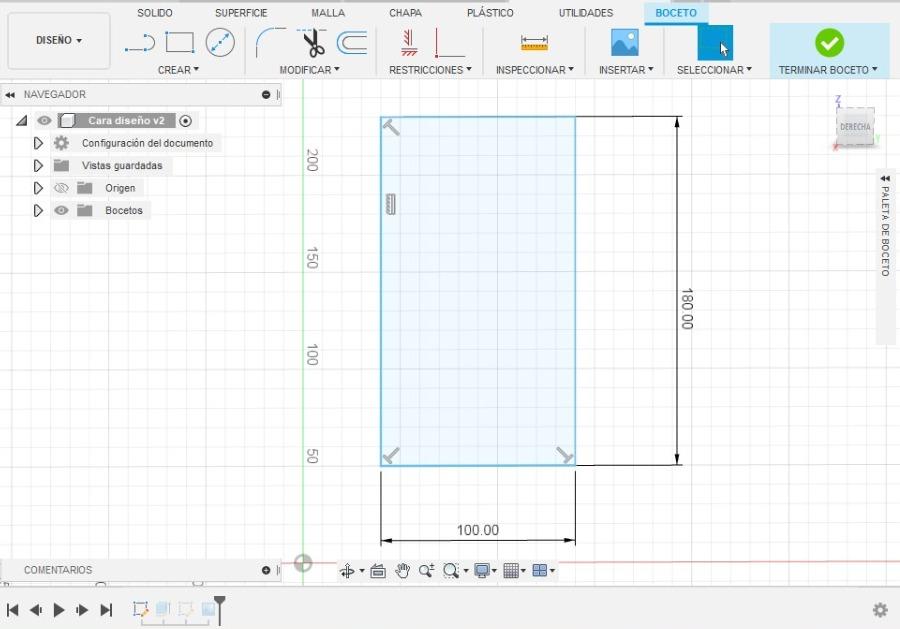The height and width of the screenshot is (629, 900).
Task: Open Display settings monitor icon
Action: (482, 571)
